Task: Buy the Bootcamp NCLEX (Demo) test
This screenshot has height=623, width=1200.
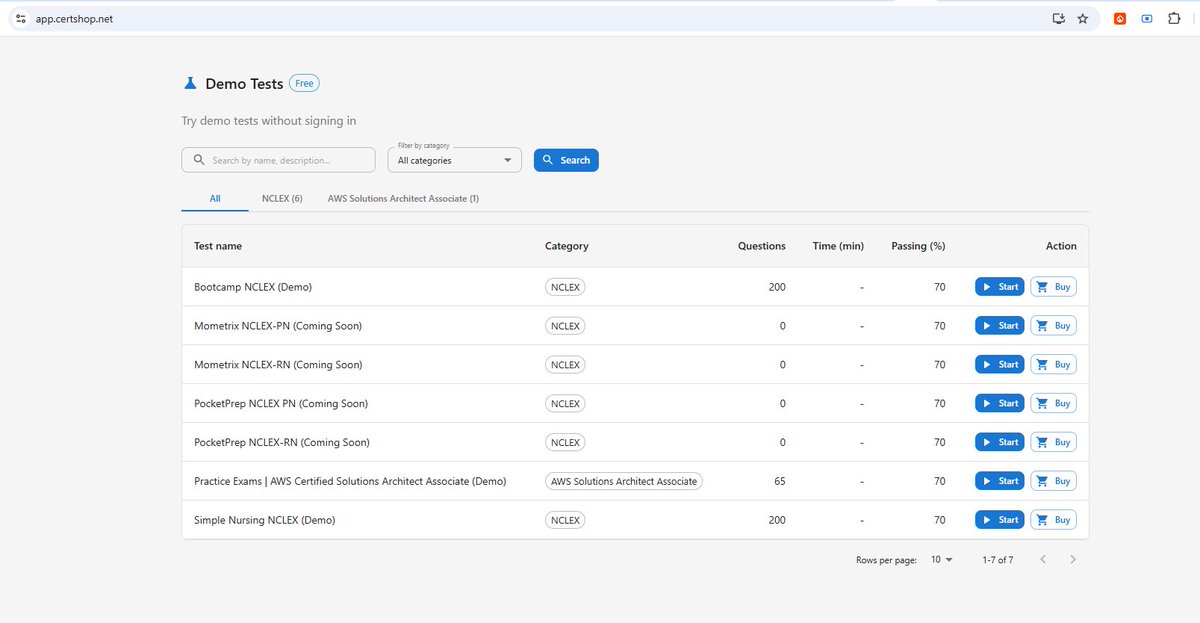Action: (x=1054, y=287)
